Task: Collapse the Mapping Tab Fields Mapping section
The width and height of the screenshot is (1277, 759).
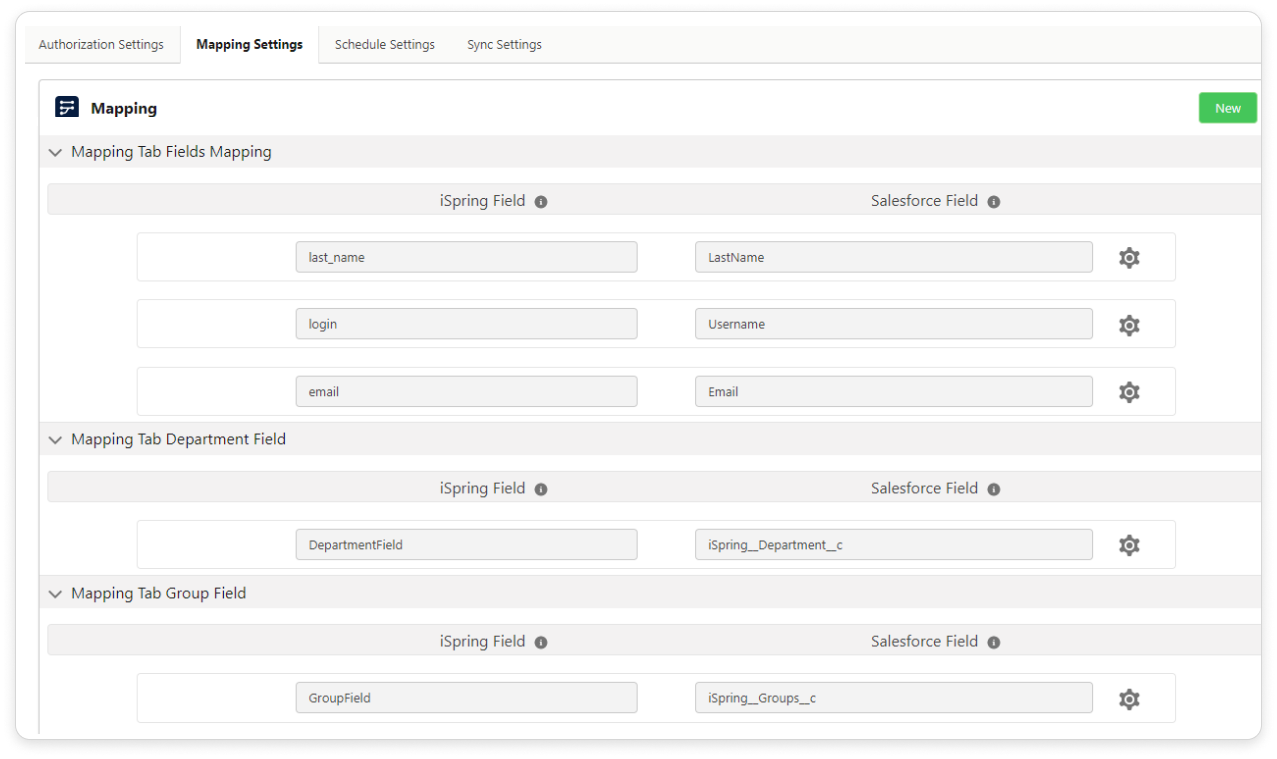Action: 55,153
